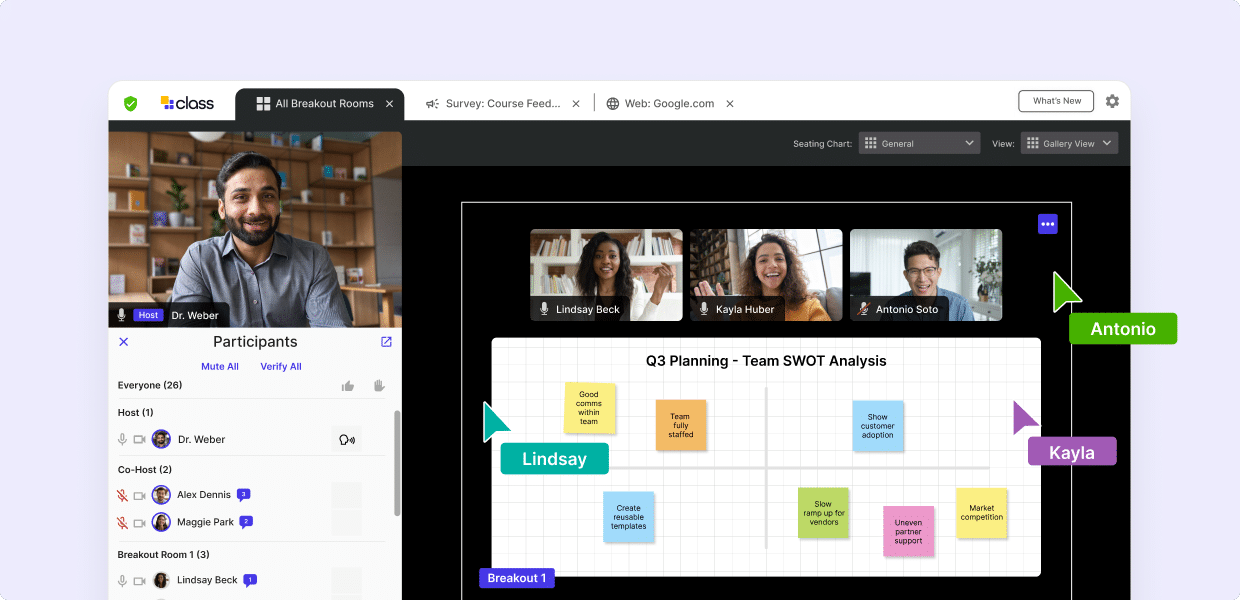Select Kayla Huber's video thumbnail
The width and height of the screenshot is (1240, 600).
click(x=766, y=275)
